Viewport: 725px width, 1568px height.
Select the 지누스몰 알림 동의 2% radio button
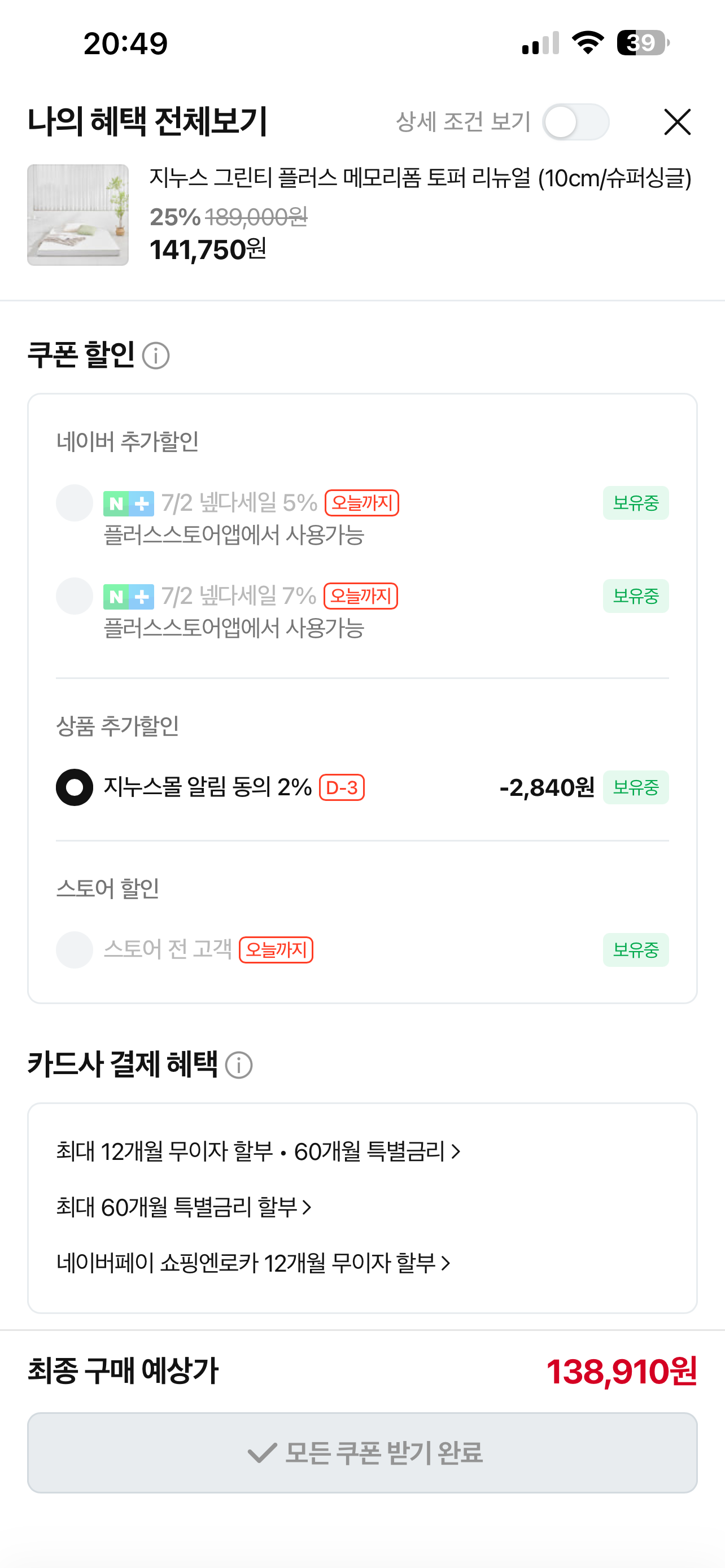pyautogui.click(x=75, y=787)
